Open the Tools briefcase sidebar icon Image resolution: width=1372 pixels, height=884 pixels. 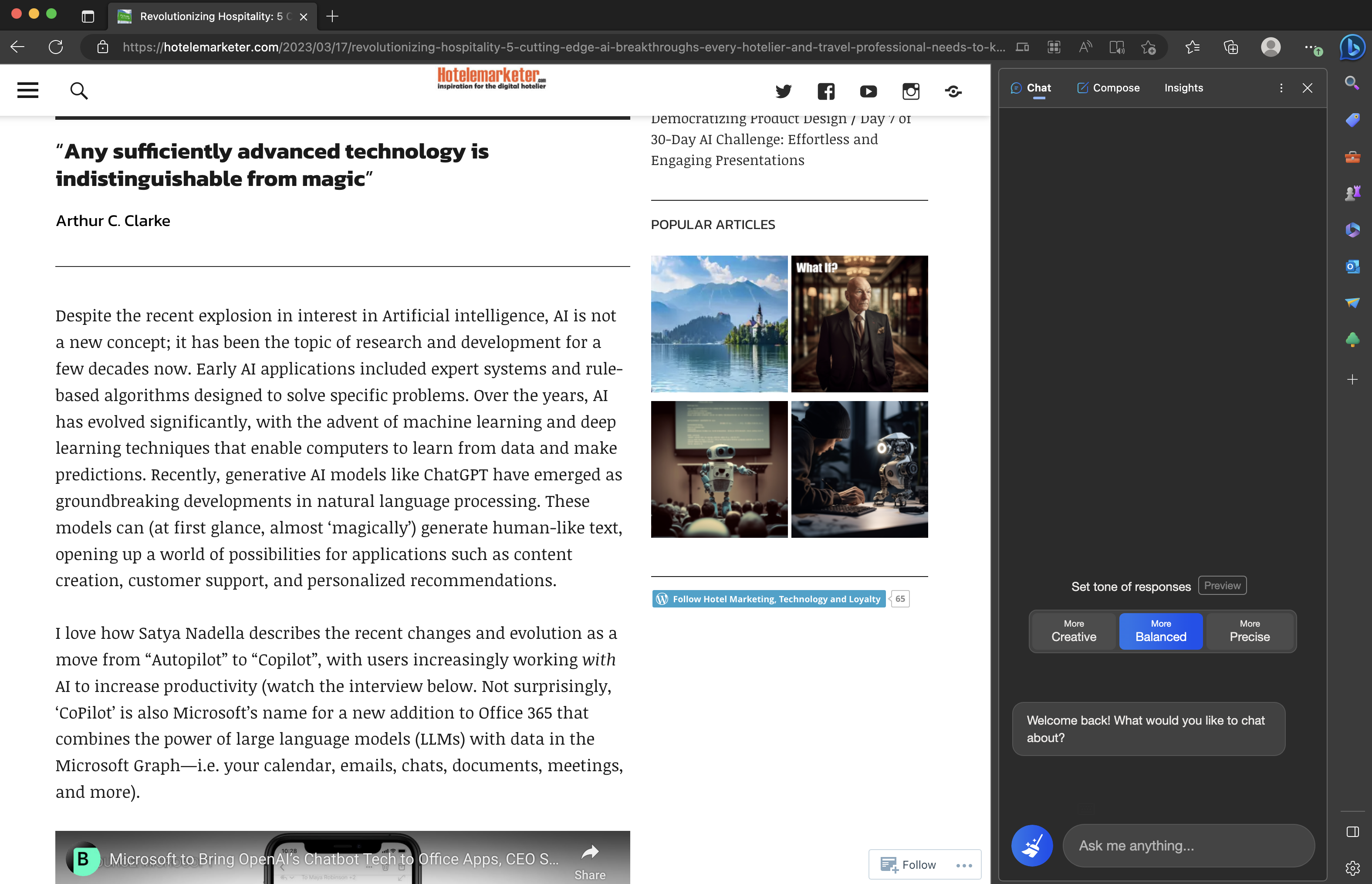tap(1352, 157)
